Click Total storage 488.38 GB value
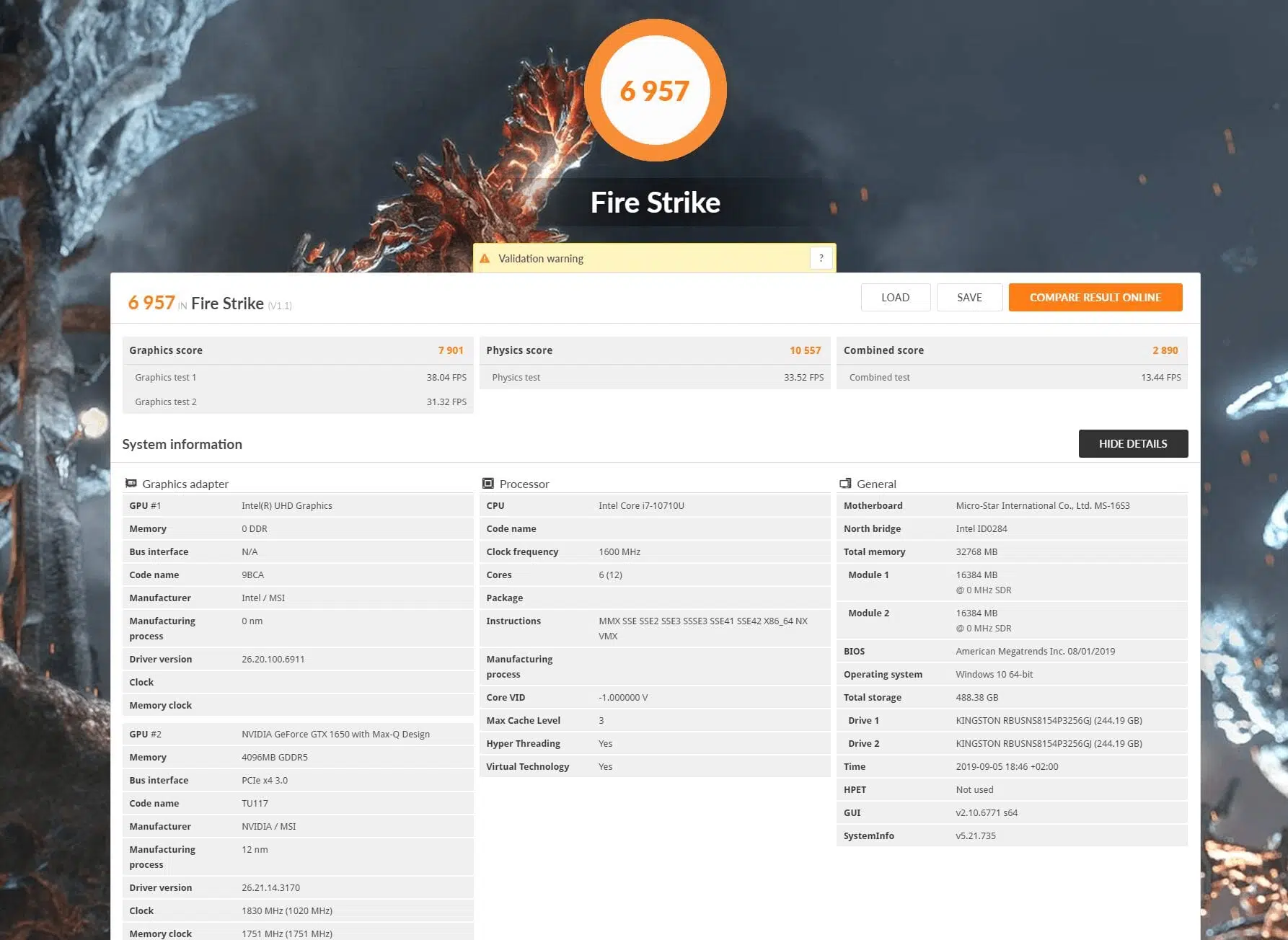Image resolution: width=1288 pixels, height=940 pixels. [977, 697]
